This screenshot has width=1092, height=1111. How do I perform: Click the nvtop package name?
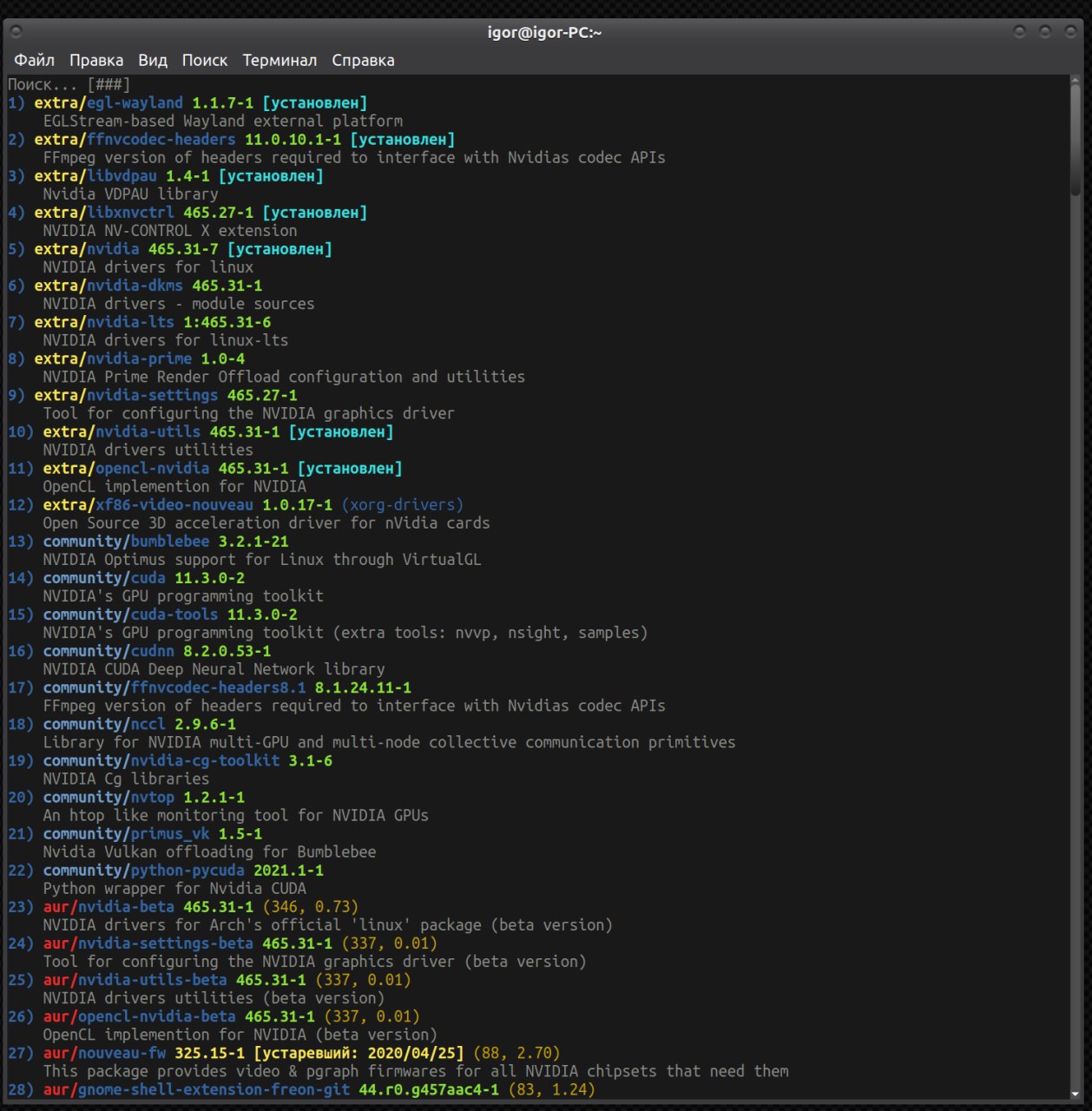pos(153,797)
